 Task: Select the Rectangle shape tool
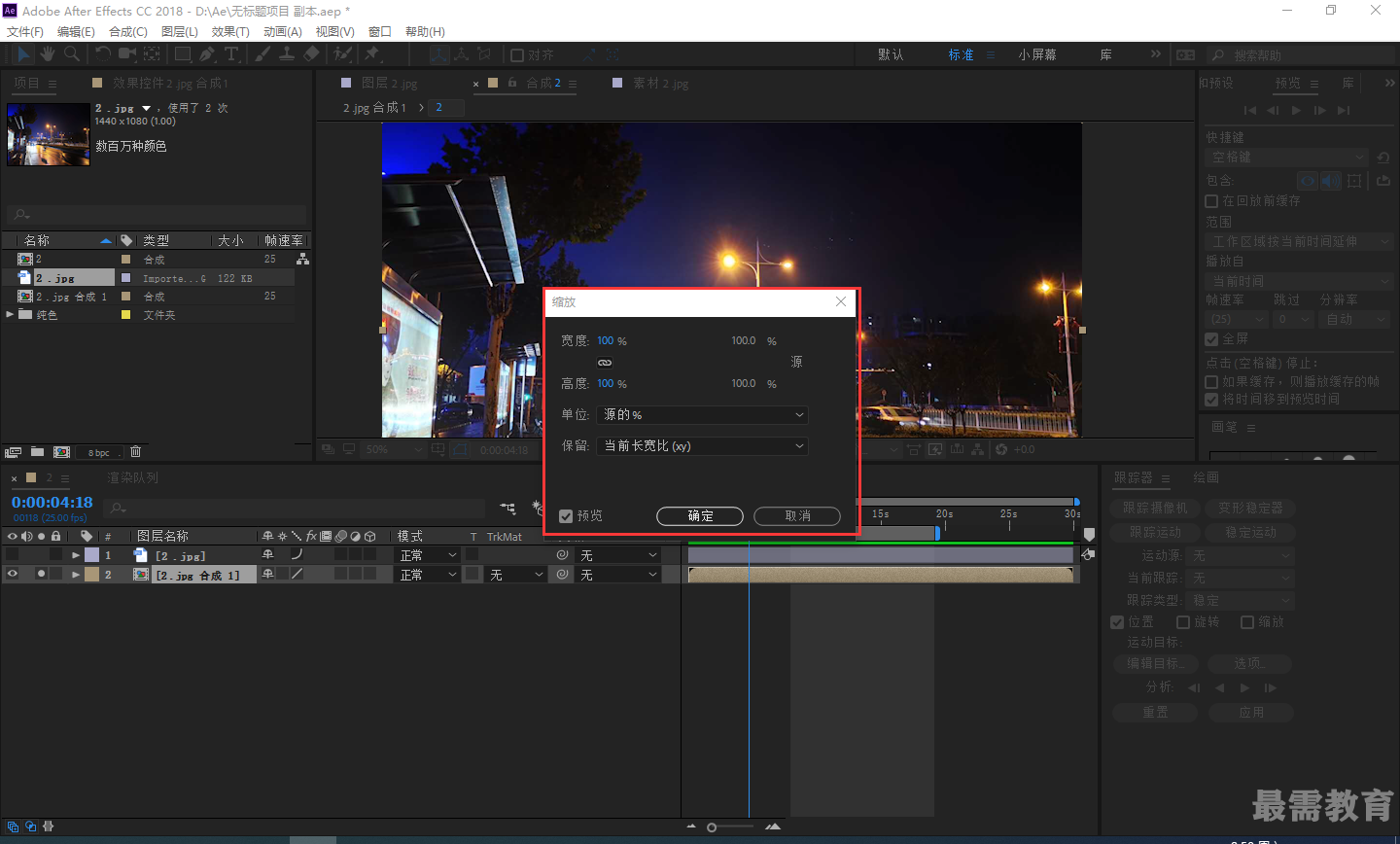[x=182, y=54]
